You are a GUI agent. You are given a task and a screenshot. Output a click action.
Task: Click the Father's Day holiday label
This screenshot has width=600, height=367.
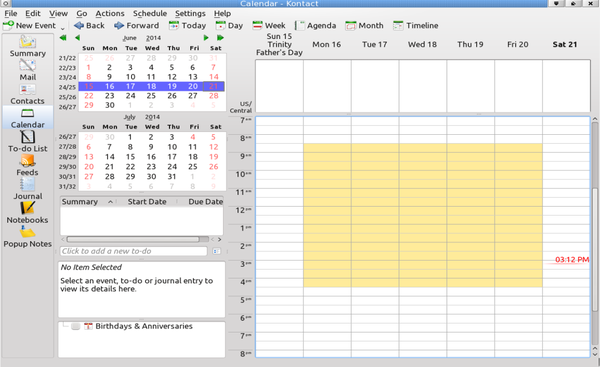point(279,52)
